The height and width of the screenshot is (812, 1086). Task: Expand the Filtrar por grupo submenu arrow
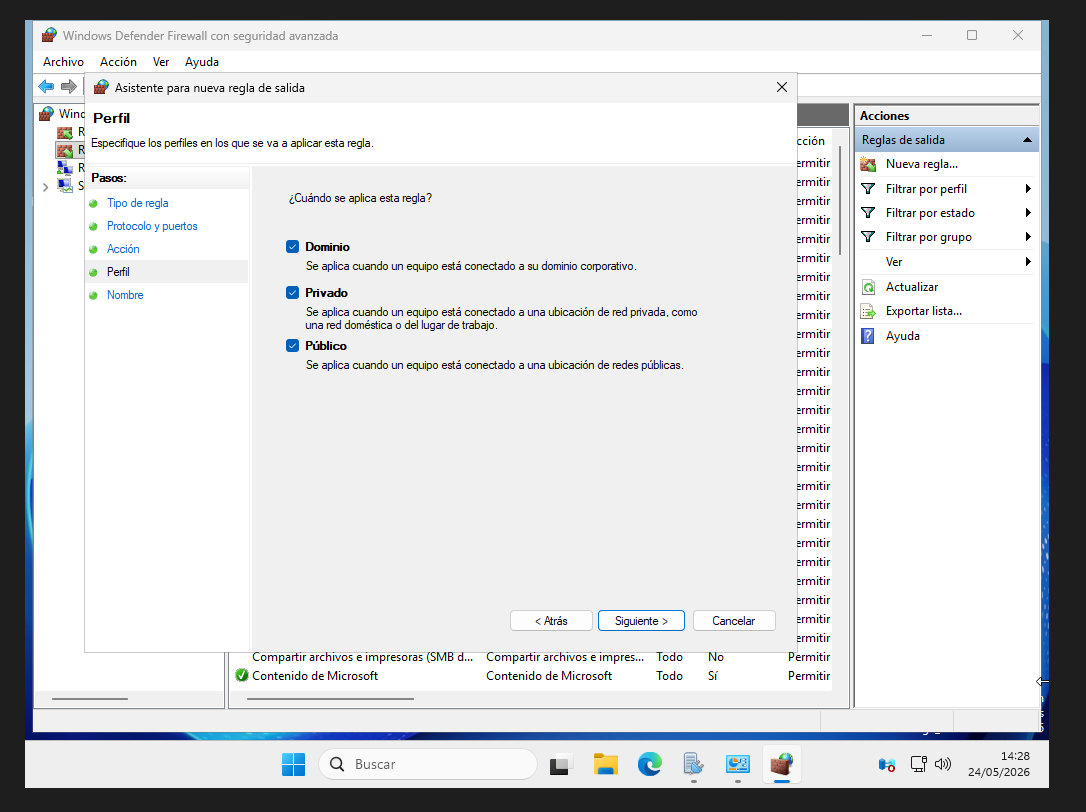coord(1028,237)
